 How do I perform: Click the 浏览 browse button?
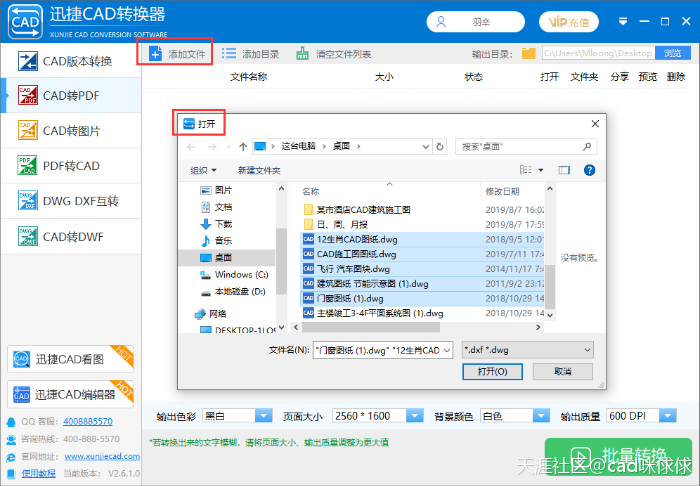672,54
